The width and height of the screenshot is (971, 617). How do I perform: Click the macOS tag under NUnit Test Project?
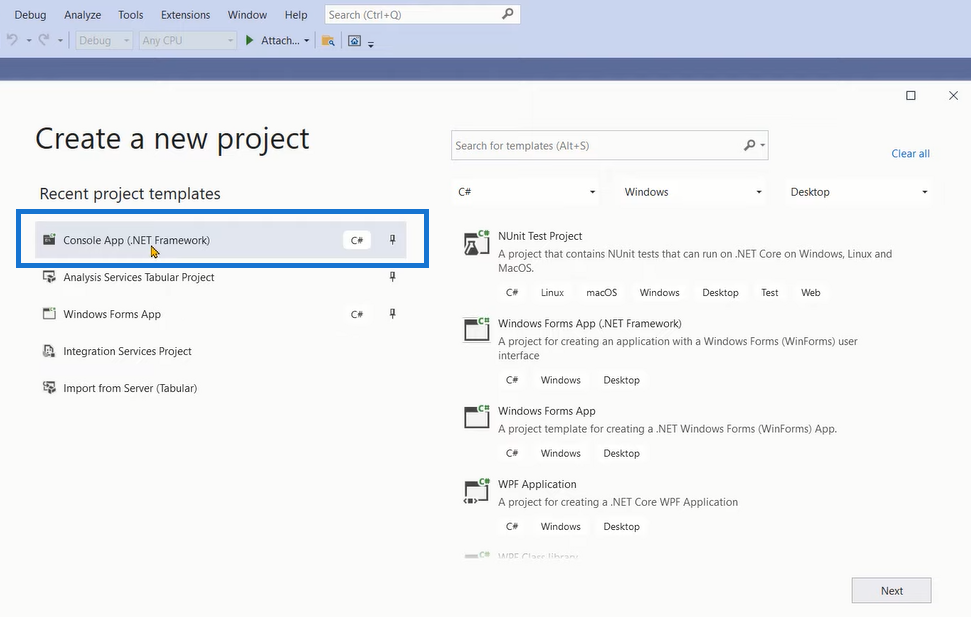coord(602,292)
